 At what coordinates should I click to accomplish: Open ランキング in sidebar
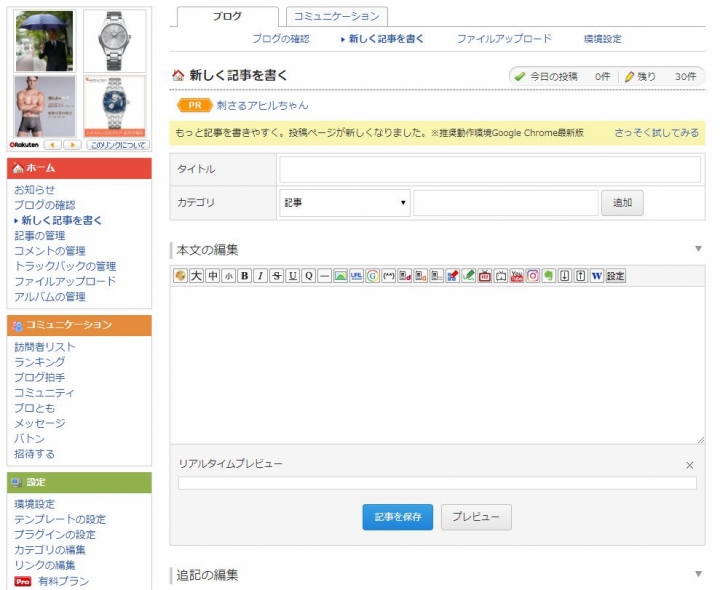pyautogui.click(x=40, y=362)
